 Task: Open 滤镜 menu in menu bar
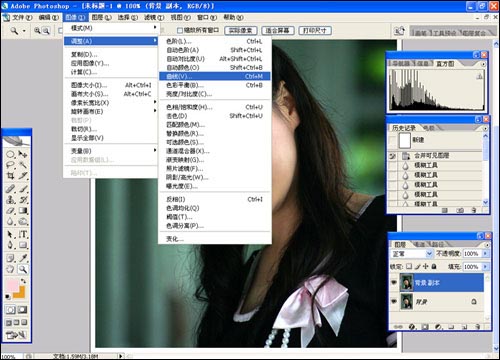154,17
